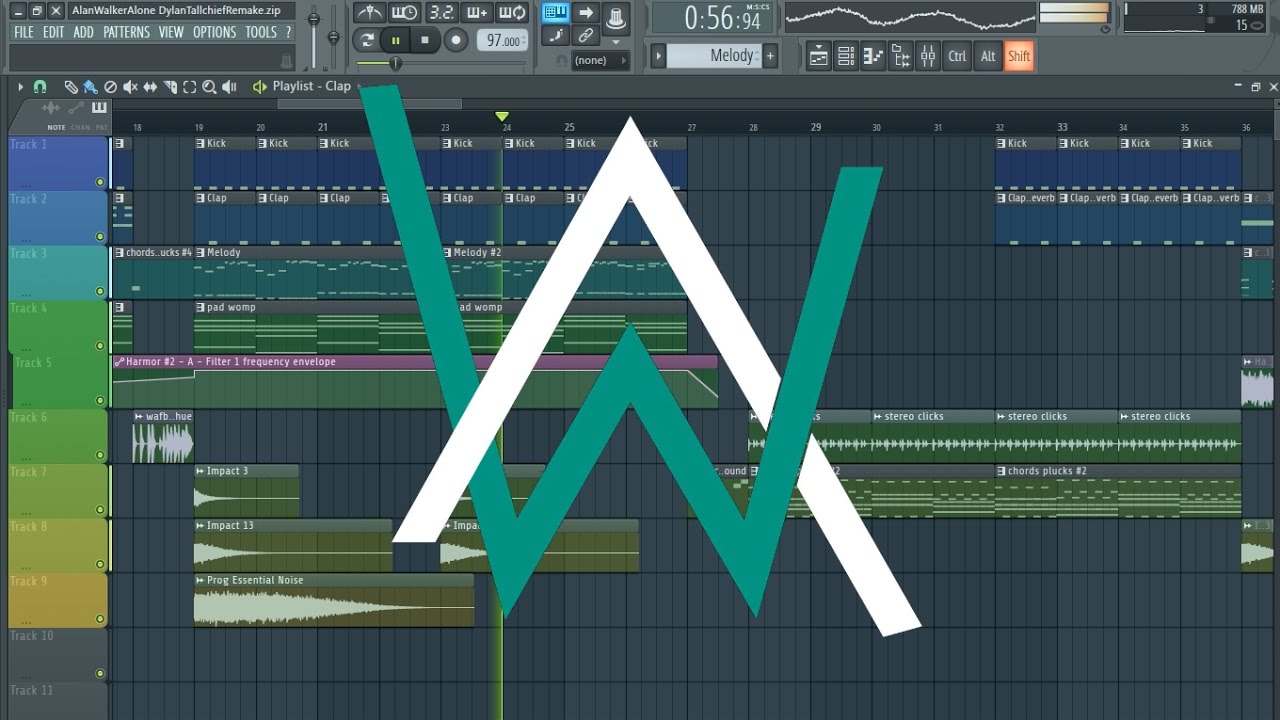Mute Track 4 with its green dot

coord(100,346)
